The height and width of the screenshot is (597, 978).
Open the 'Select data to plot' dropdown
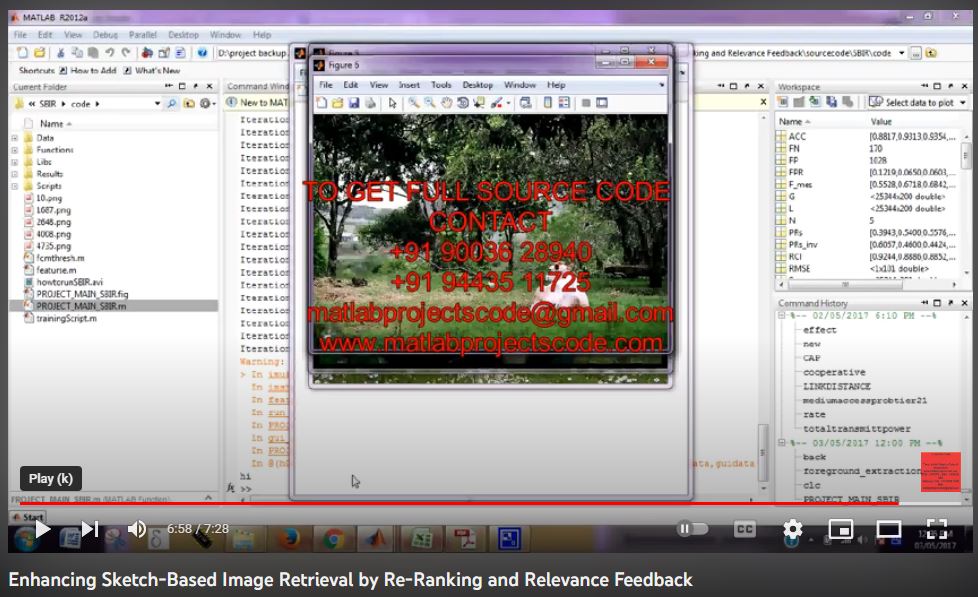(918, 103)
